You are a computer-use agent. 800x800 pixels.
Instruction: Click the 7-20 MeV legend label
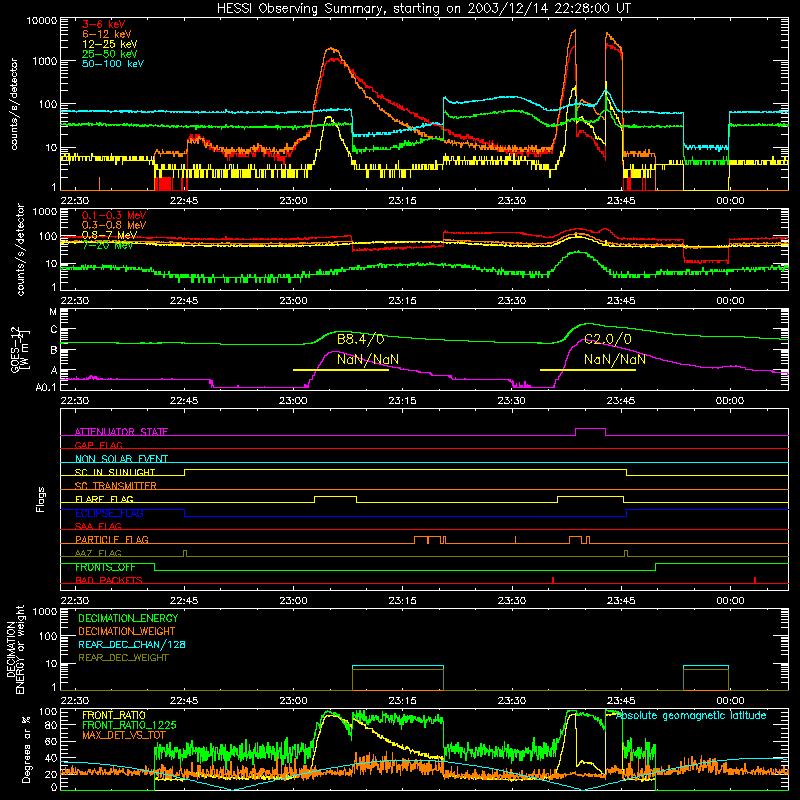click(107, 245)
